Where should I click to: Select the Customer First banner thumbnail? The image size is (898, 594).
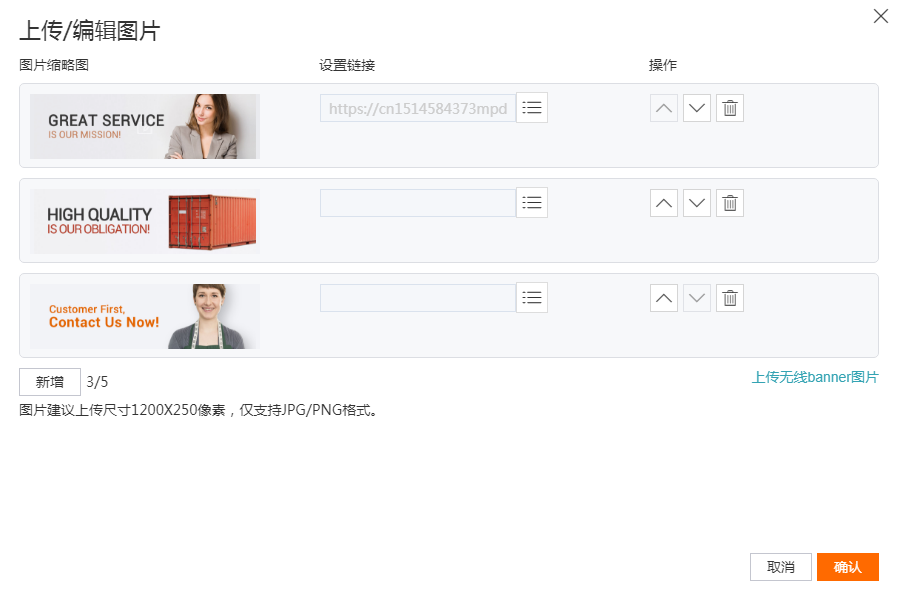click(x=143, y=316)
